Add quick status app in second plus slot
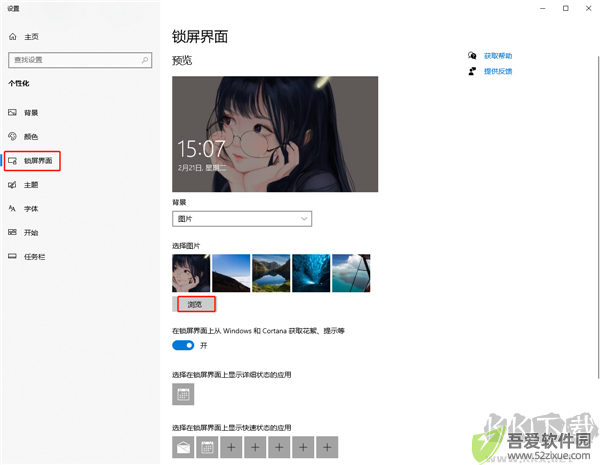This screenshot has height=465, width=600. coord(255,447)
